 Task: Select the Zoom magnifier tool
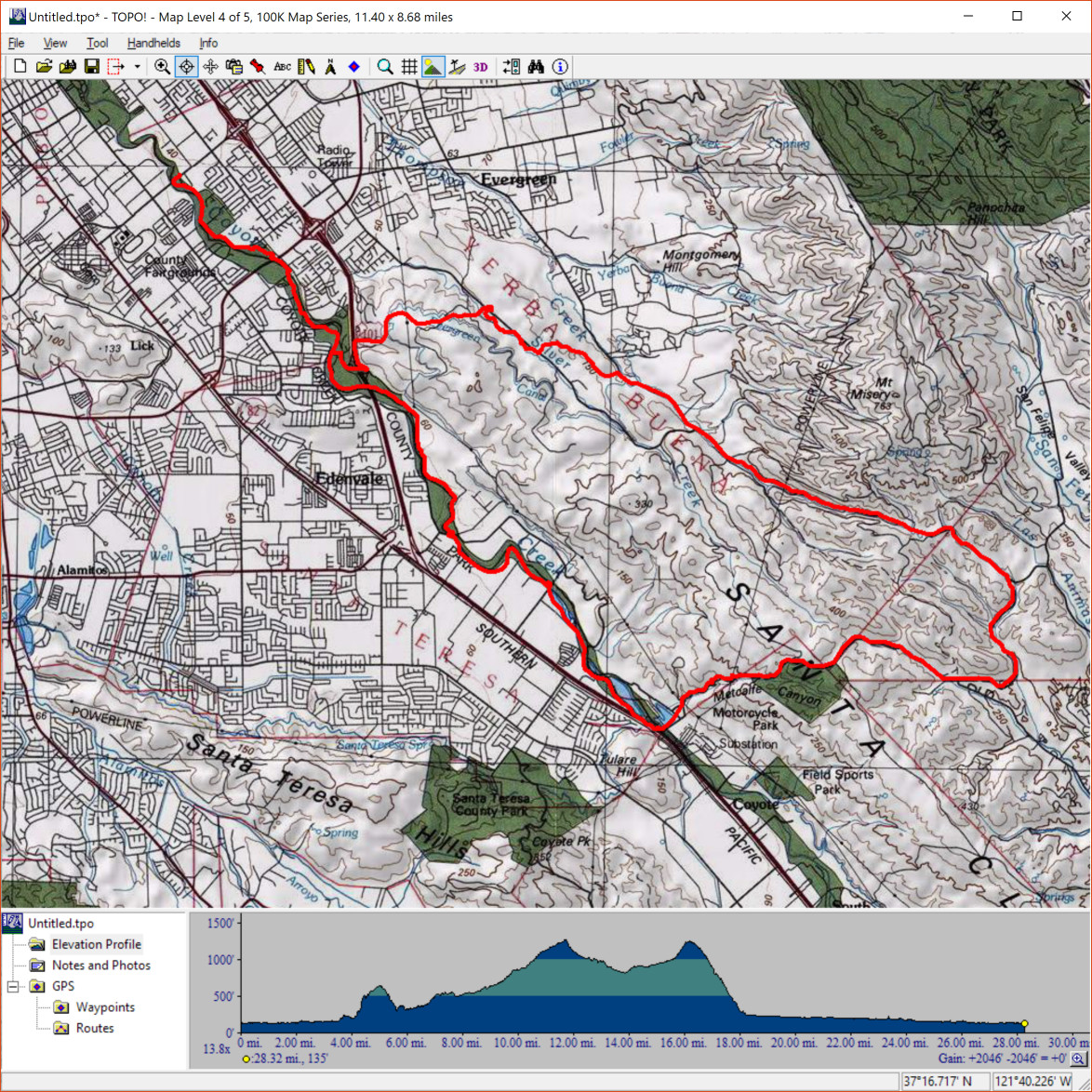pos(162,66)
